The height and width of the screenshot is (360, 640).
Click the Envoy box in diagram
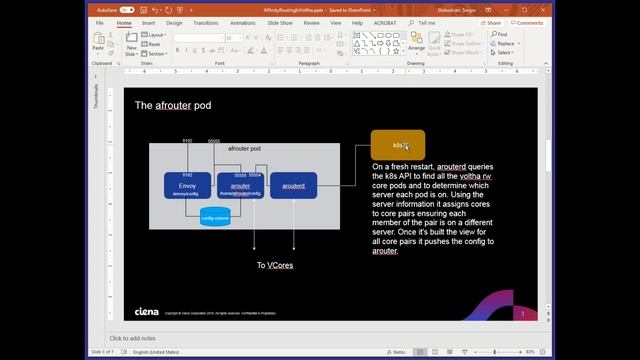tap(187, 186)
